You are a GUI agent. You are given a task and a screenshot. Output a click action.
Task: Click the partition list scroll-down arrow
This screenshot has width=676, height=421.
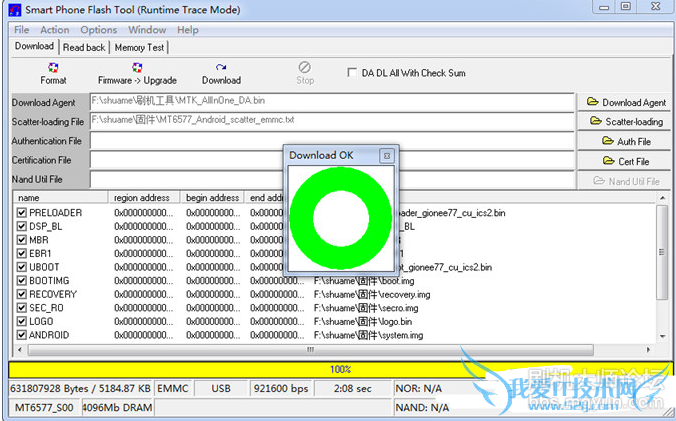tap(662, 337)
